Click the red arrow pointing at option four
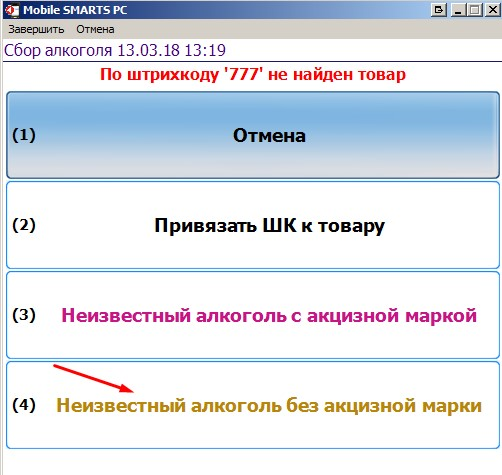Viewport: 502px width, 475px height. (x=94, y=379)
